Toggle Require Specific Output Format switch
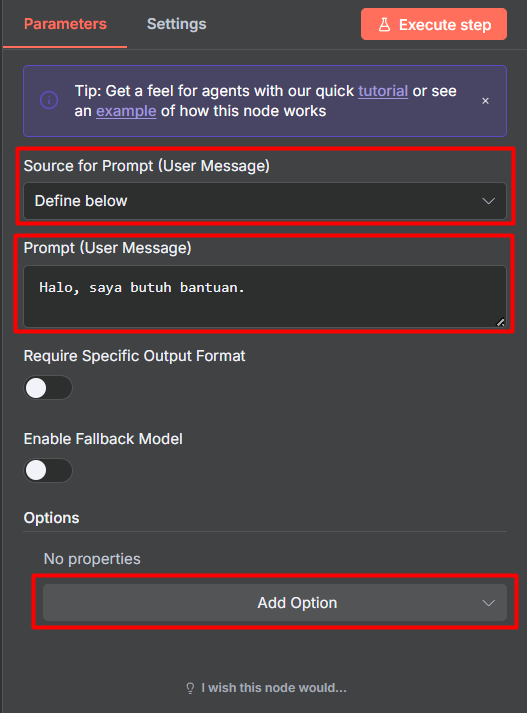The width and height of the screenshot is (527, 713). [x=48, y=388]
